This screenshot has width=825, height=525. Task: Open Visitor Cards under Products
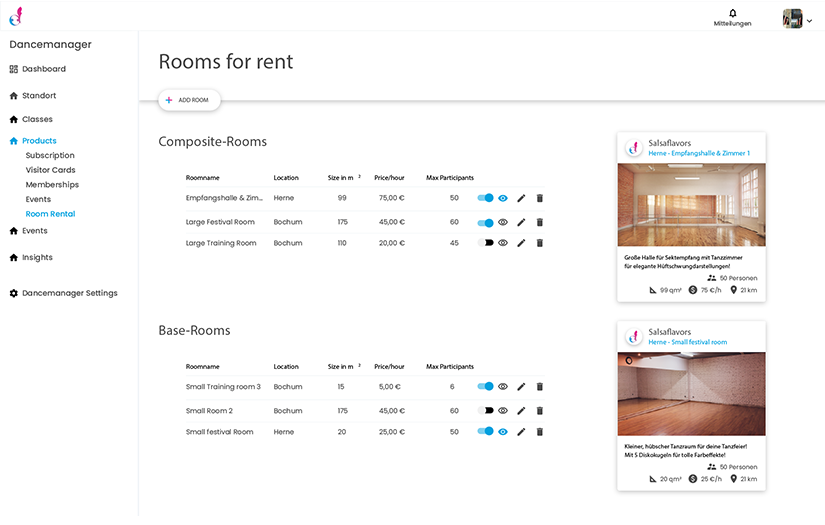tap(51, 170)
